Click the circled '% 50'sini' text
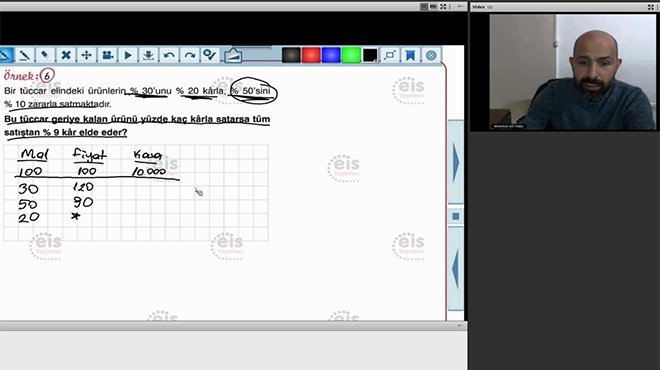Screen dimensions: 660x370 point(253,91)
